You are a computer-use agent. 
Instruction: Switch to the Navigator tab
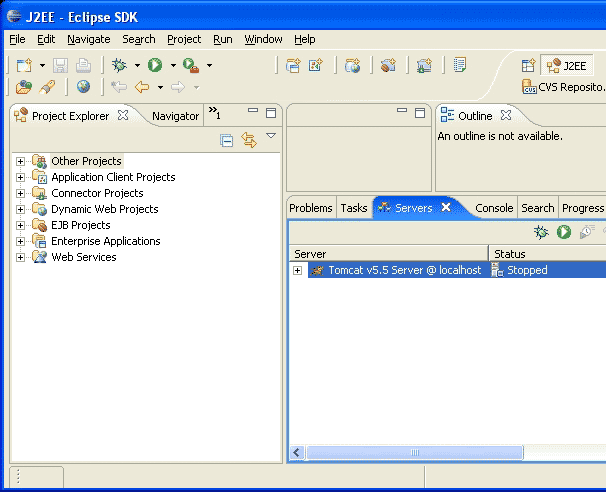point(175,116)
